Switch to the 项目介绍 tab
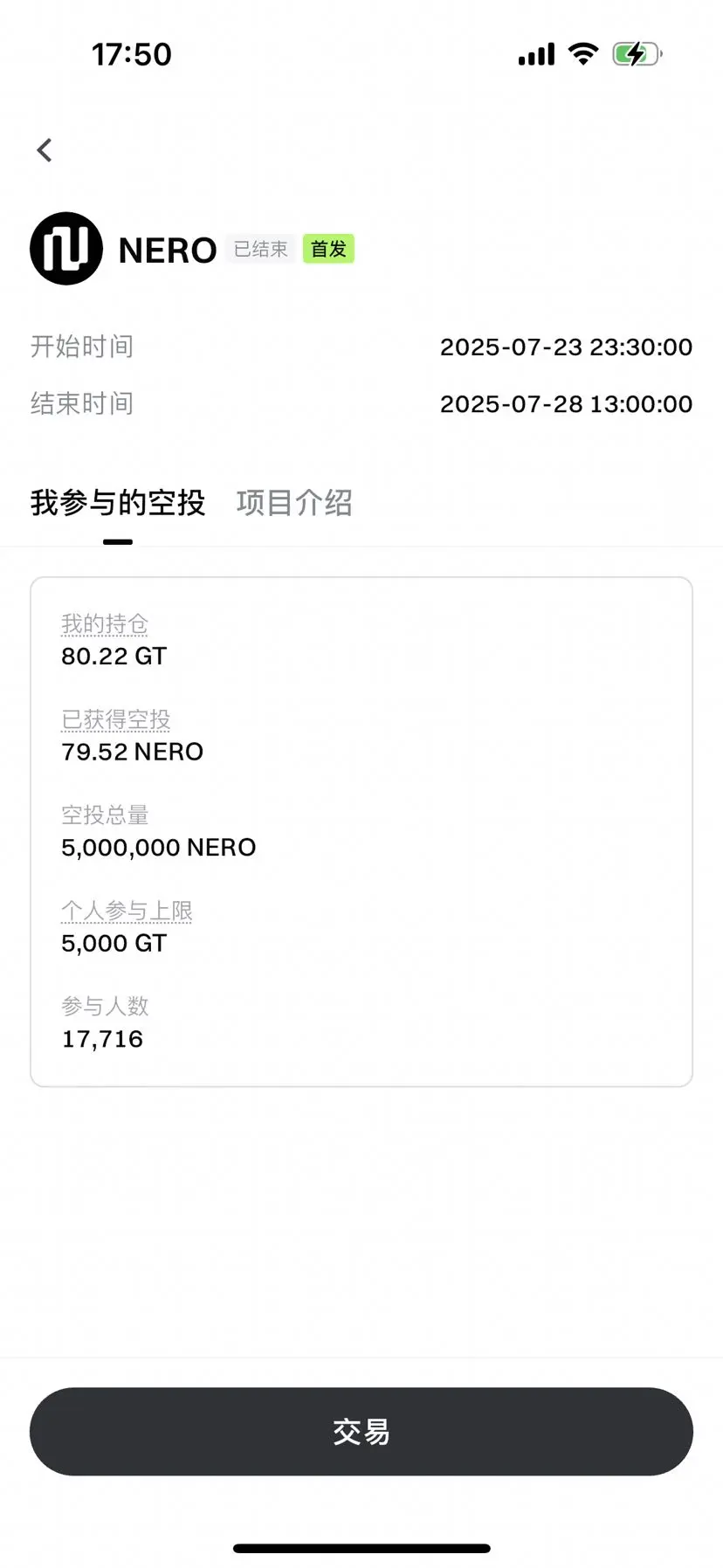Image resolution: width=723 pixels, height=1568 pixels. (x=294, y=503)
